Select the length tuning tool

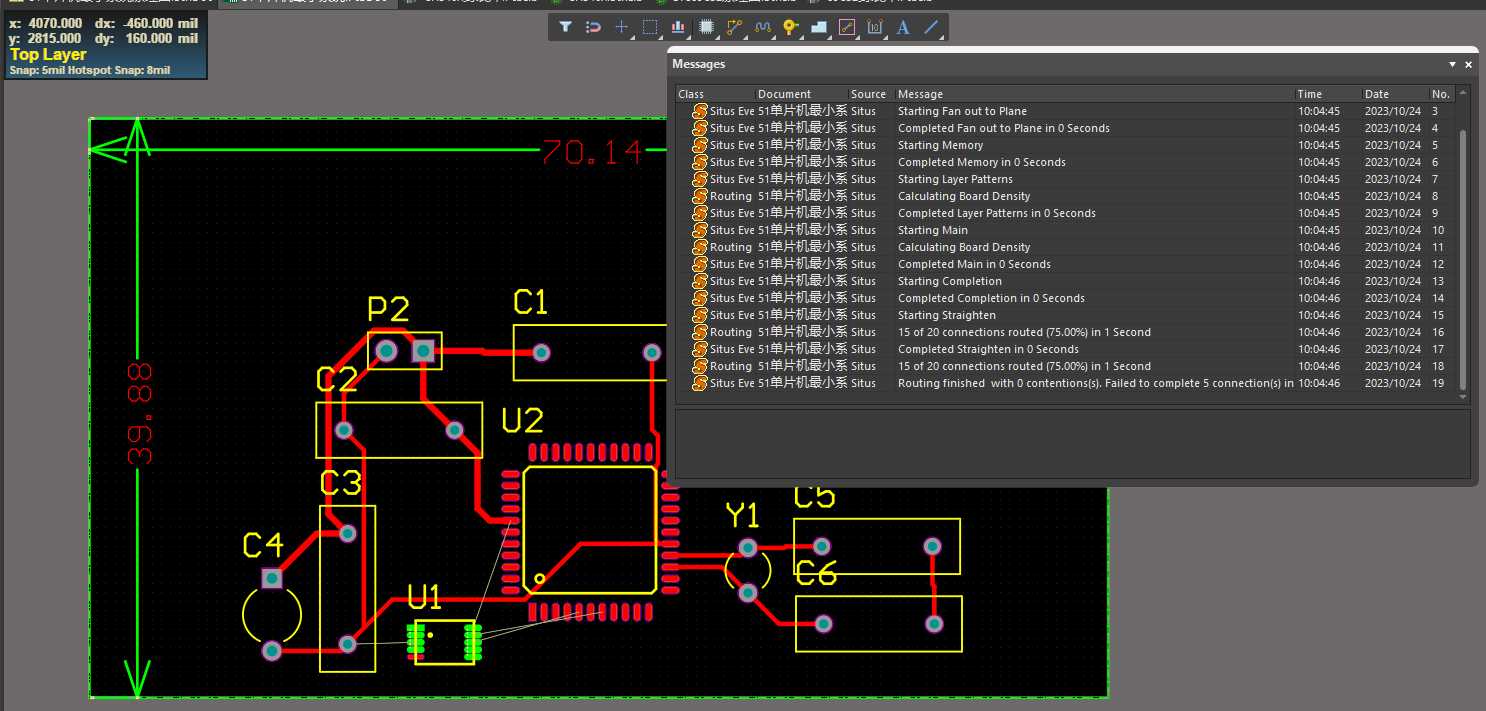[x=763, y=27]
